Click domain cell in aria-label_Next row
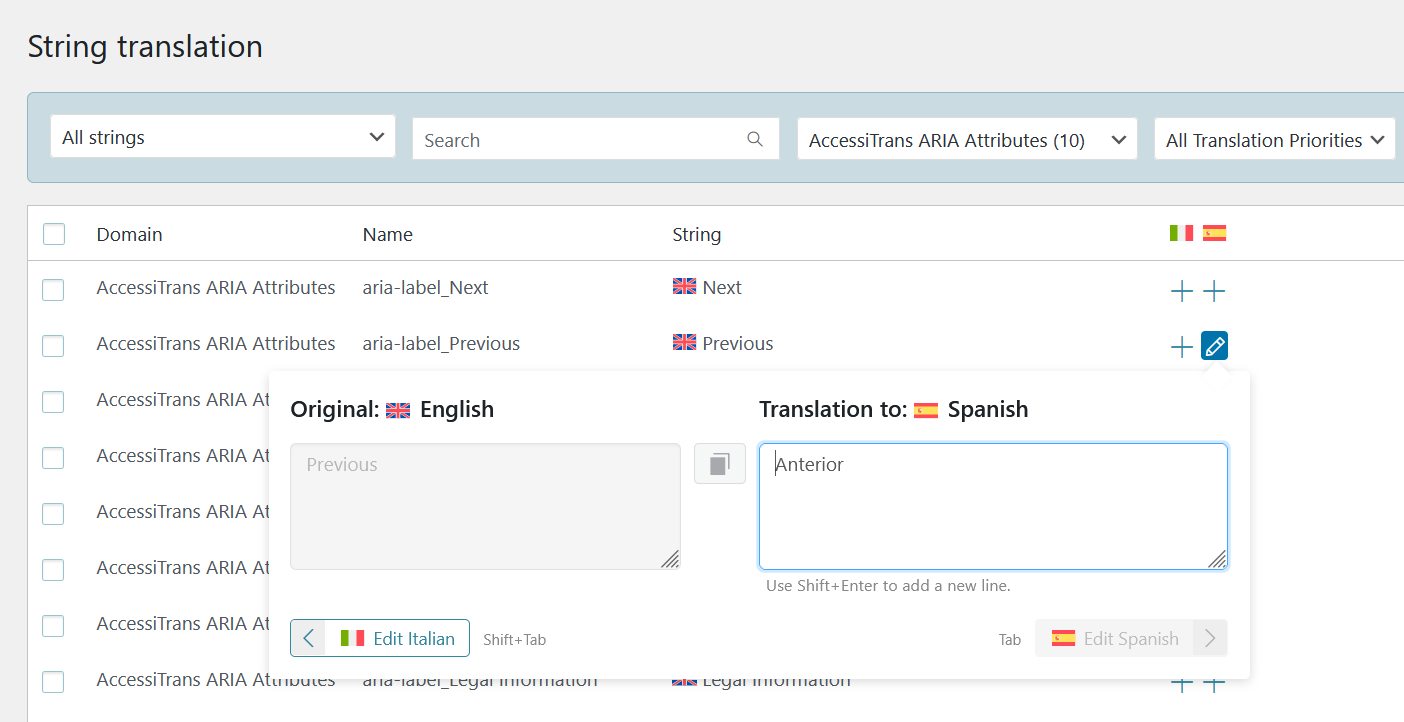This screenshot has height=722, width=1404. pos(216,287)
